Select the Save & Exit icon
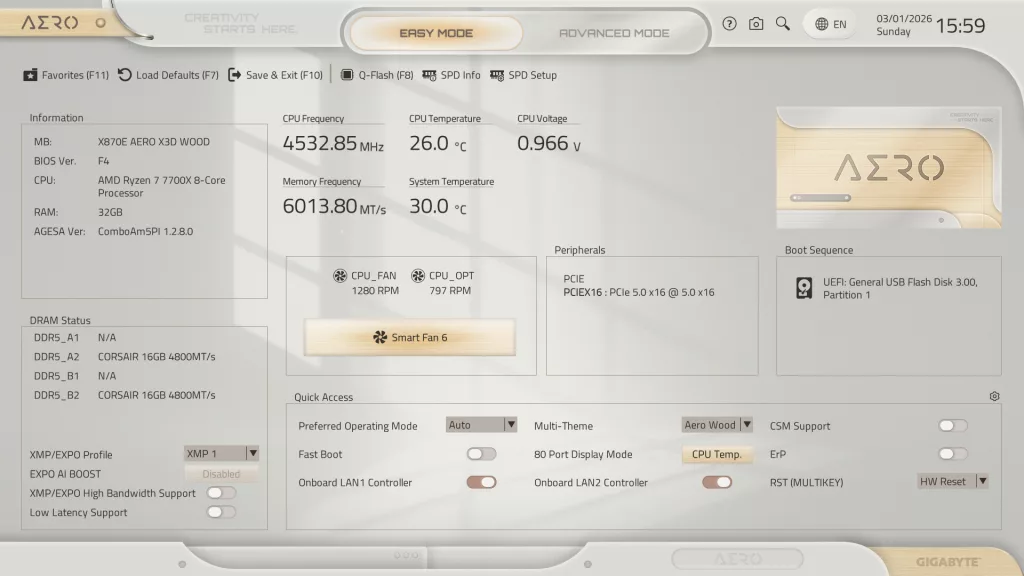The height and width of the screenshot is (576, 1024). 232,74
